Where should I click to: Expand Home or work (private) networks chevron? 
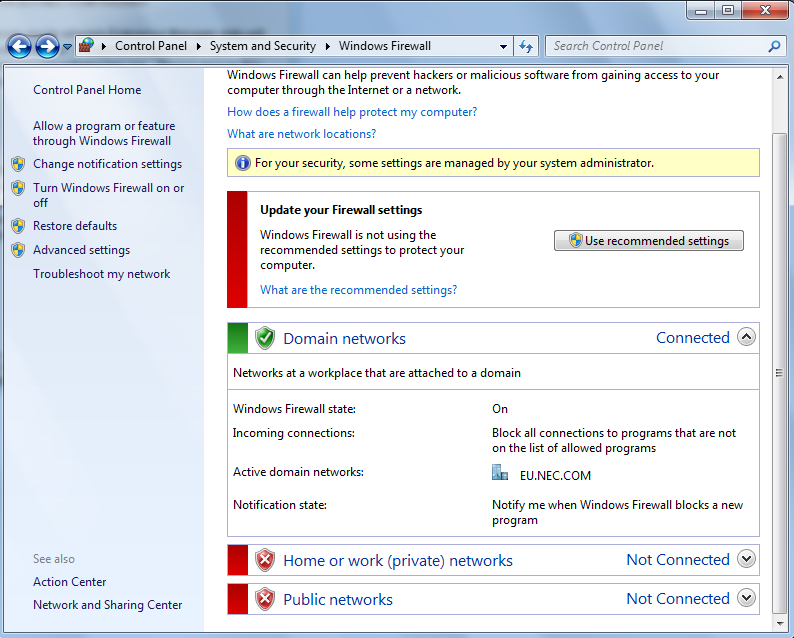(x=746, y=559)
